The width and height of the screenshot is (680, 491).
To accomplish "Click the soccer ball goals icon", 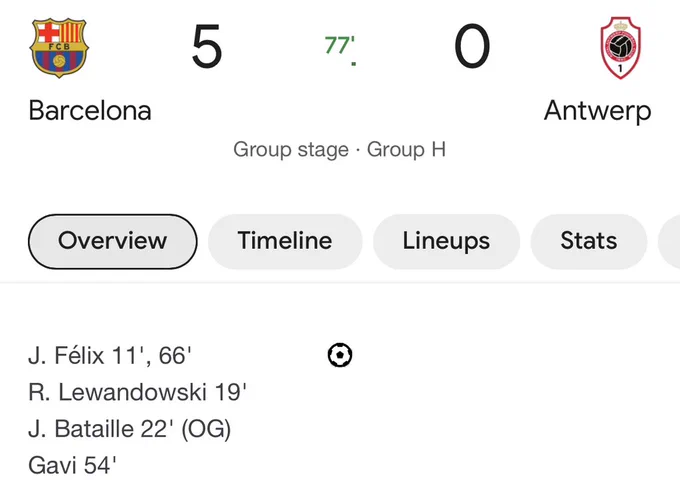I will pyautogui.click(x=340, y=355).
